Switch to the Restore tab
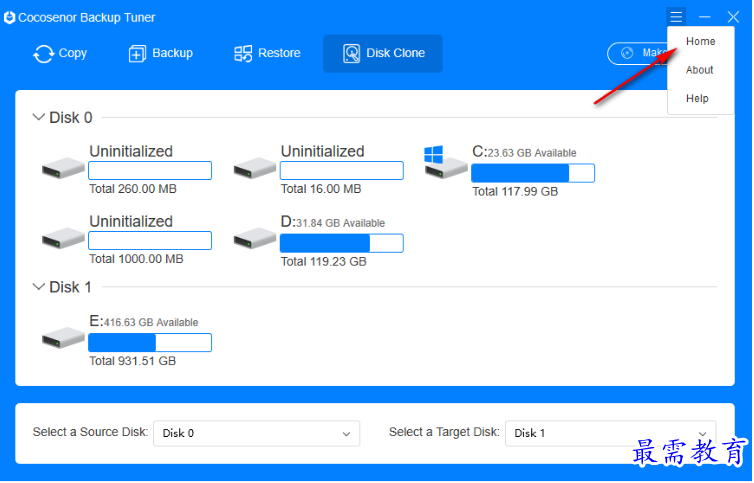The image size is (754, 483). click(267, 54)
